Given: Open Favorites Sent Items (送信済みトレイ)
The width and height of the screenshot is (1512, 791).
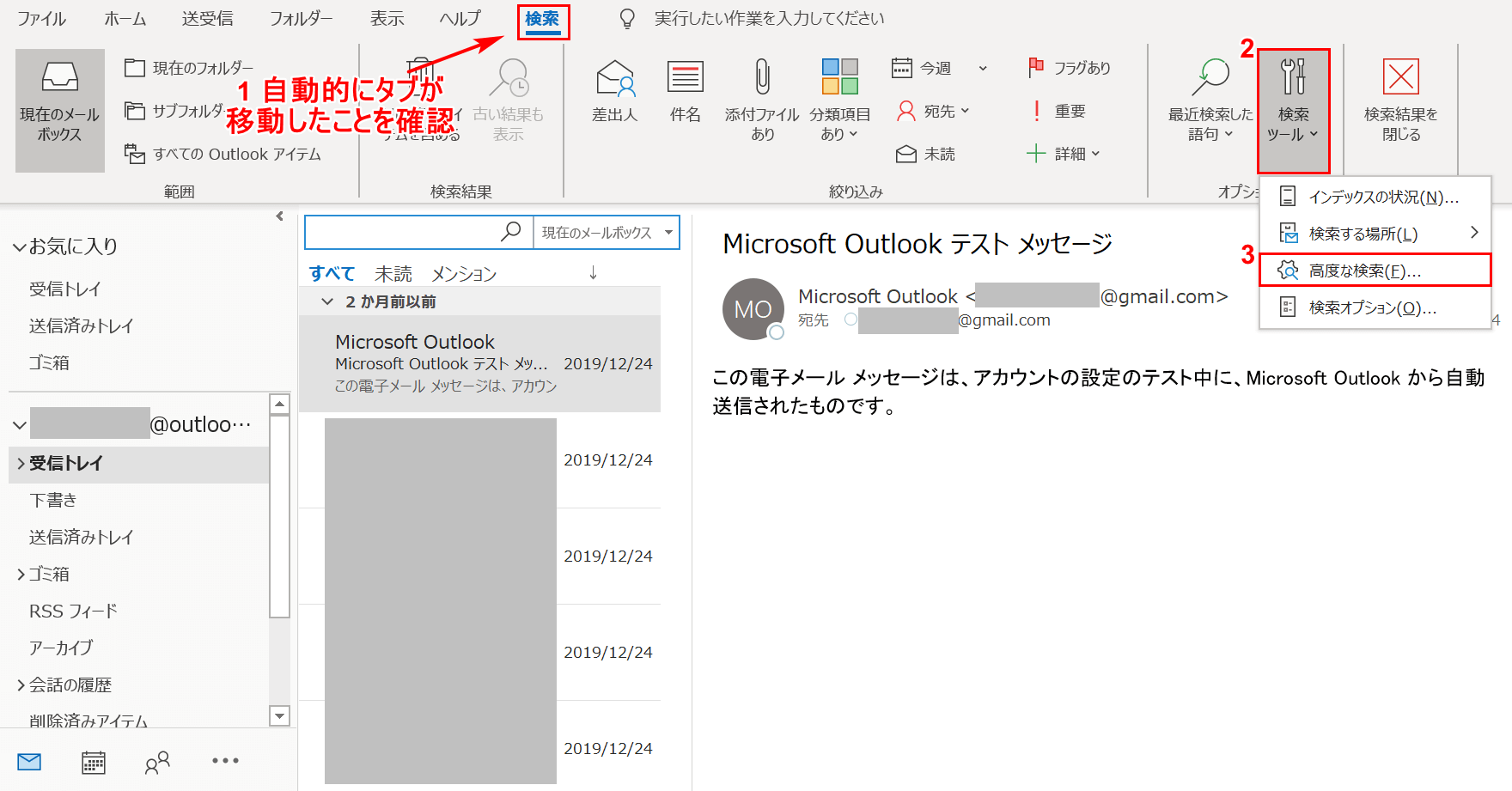Looking at the screenshot, I should (x=82, y=326).
